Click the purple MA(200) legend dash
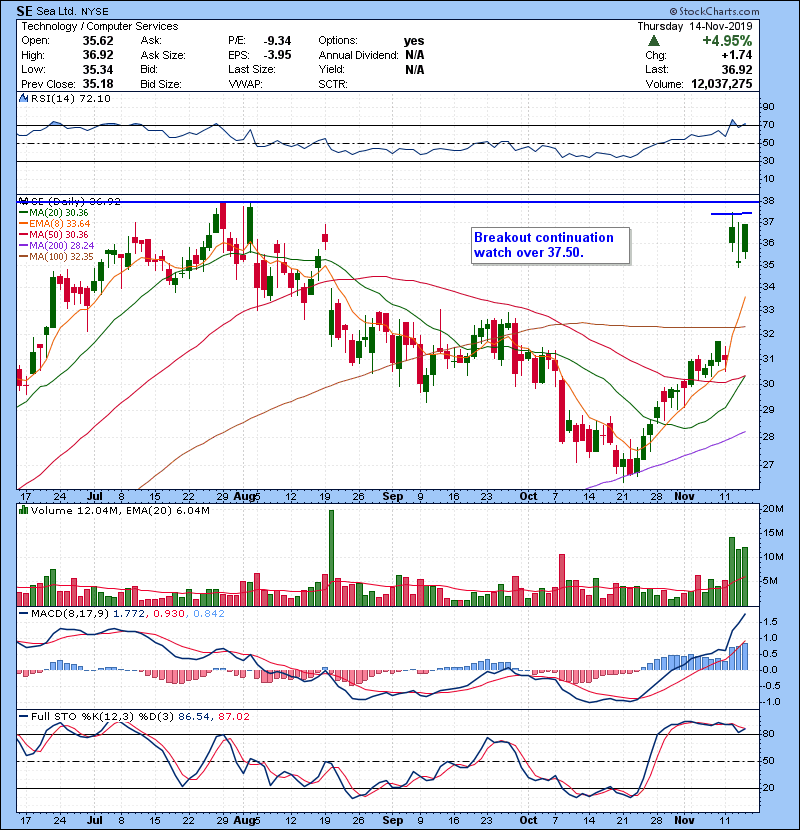Image resolution: width=800 pixels, height=830 pixels. [x=24, y=246]
